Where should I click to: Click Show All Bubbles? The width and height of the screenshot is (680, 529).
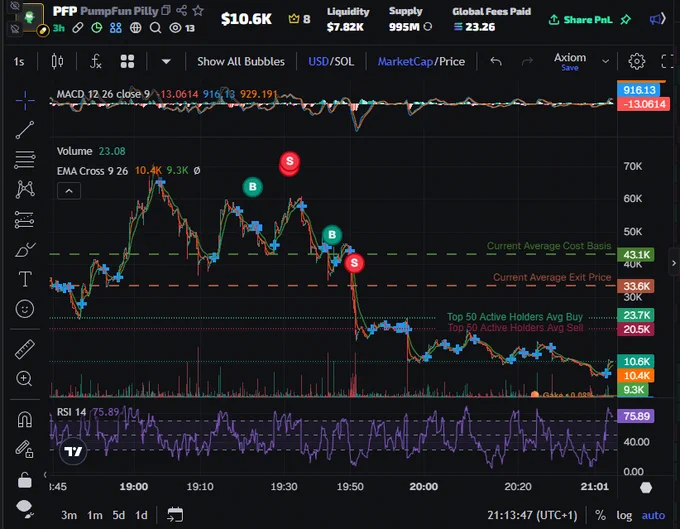[x=241, y=62]
